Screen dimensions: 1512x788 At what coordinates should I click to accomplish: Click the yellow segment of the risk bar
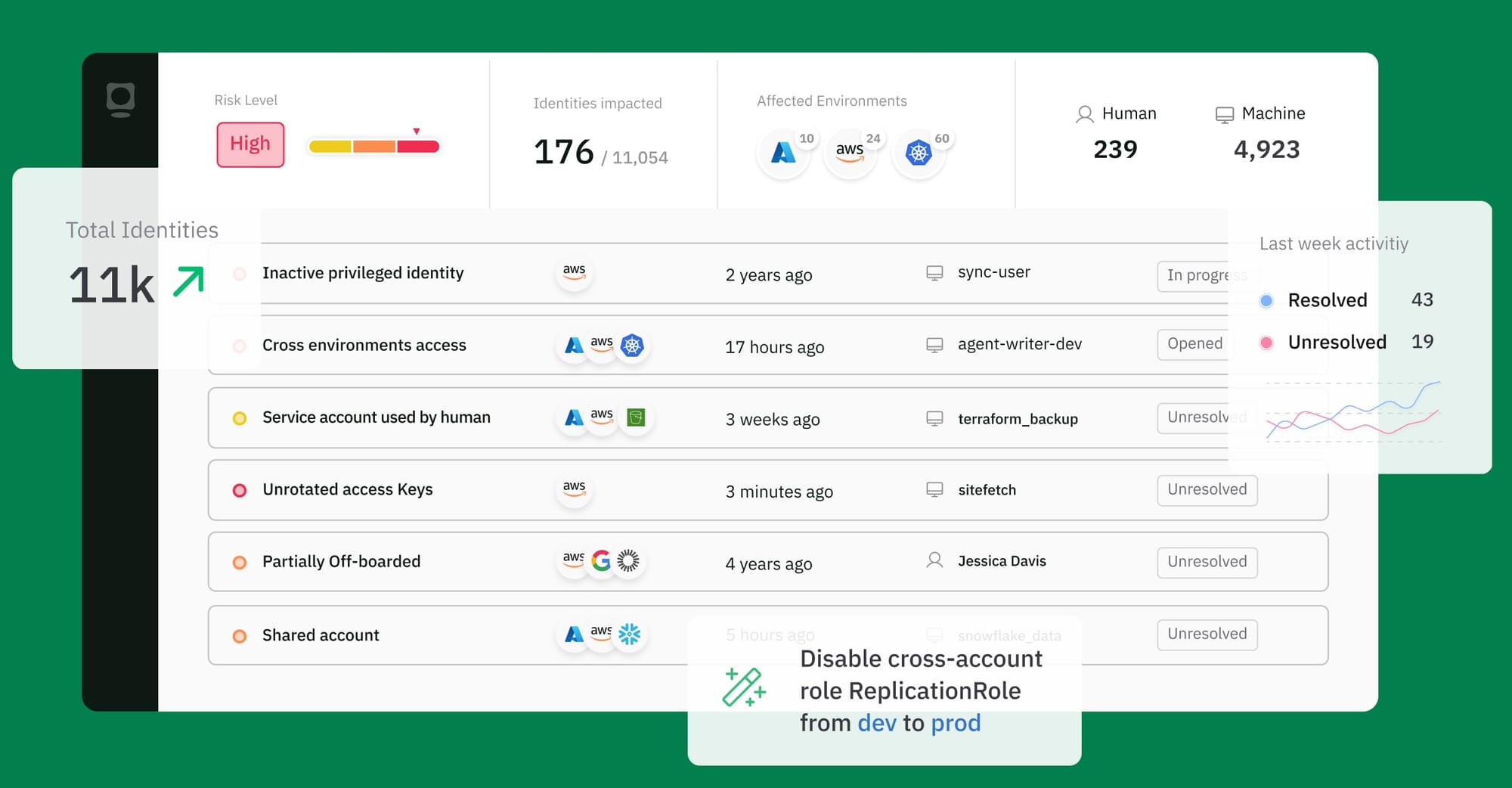point(330,147)
